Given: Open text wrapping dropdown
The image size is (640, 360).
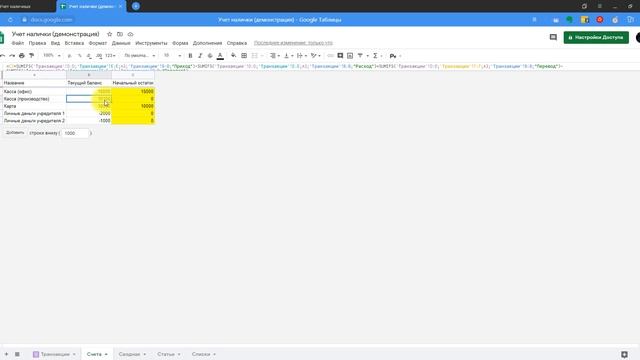Looking at the screenshot, I should point(302,56).
